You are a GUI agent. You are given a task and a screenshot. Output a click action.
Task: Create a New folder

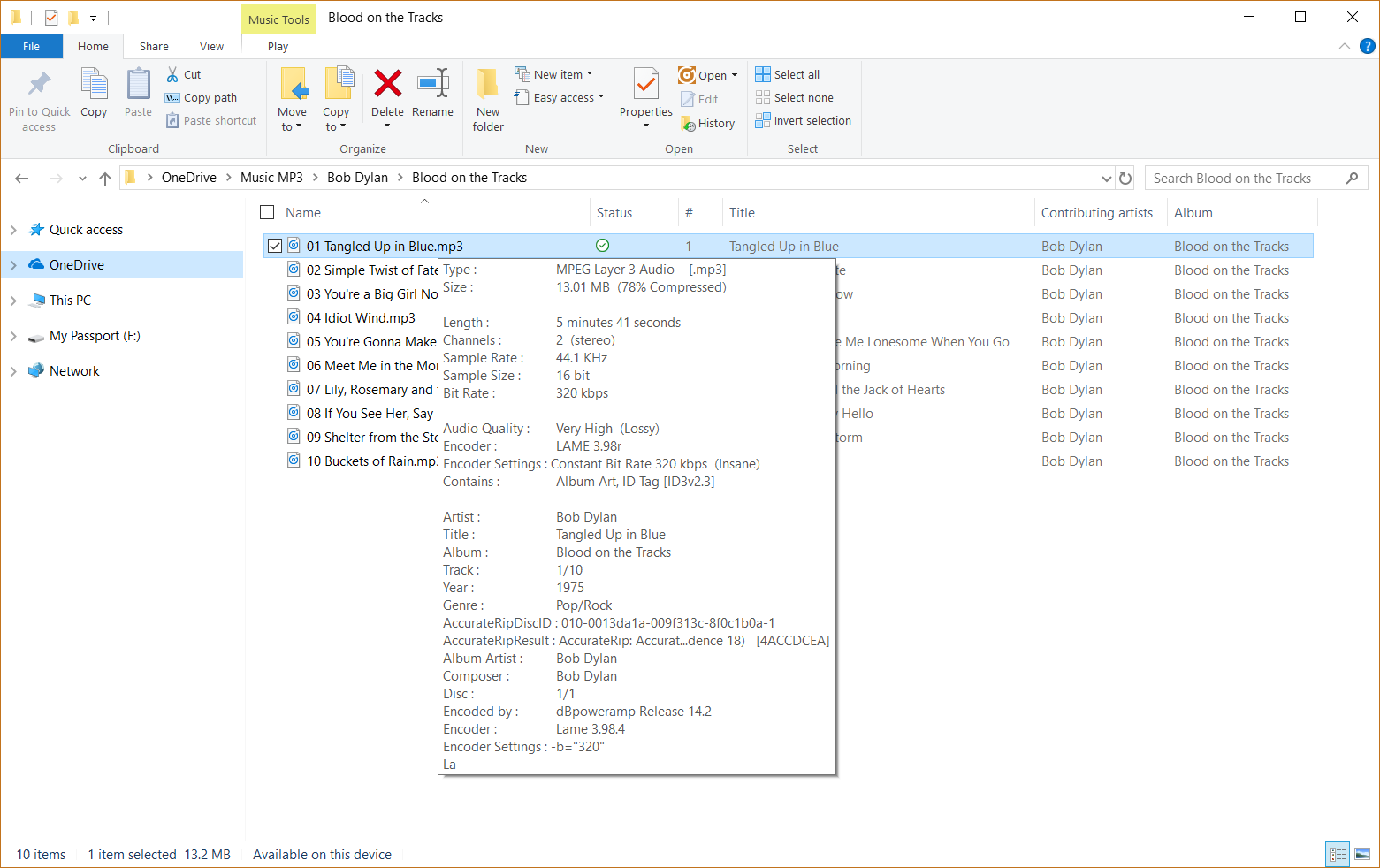pyautogui.click(x=488, y=101)
